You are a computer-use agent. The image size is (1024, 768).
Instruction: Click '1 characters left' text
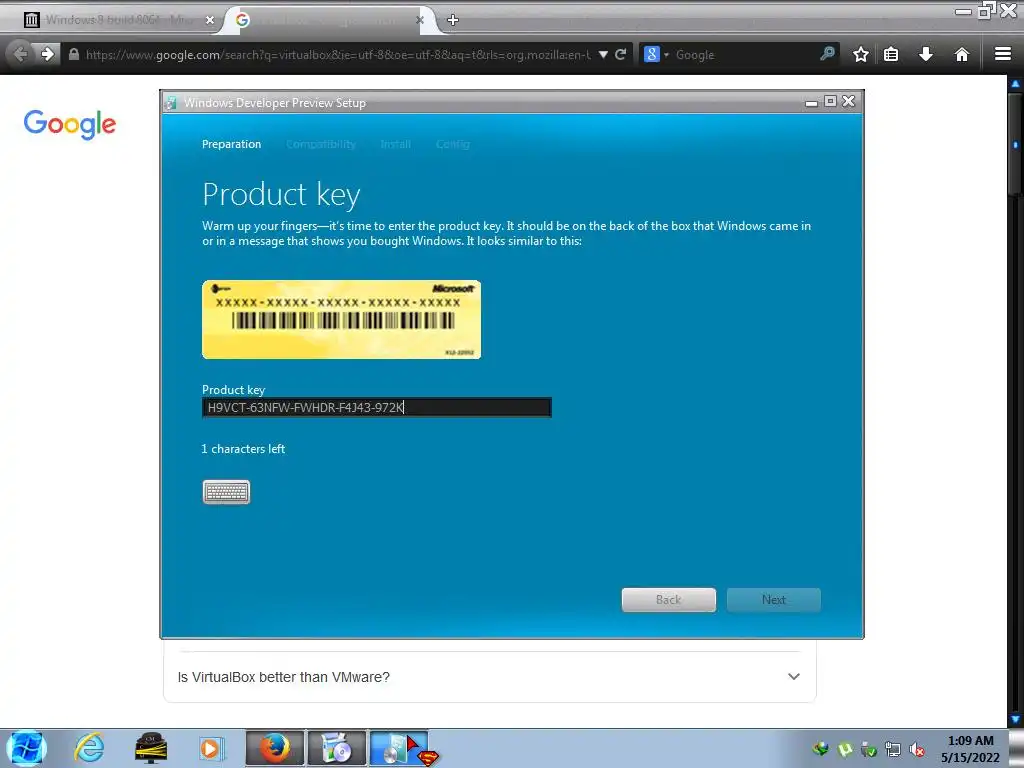tap(243, 449)
